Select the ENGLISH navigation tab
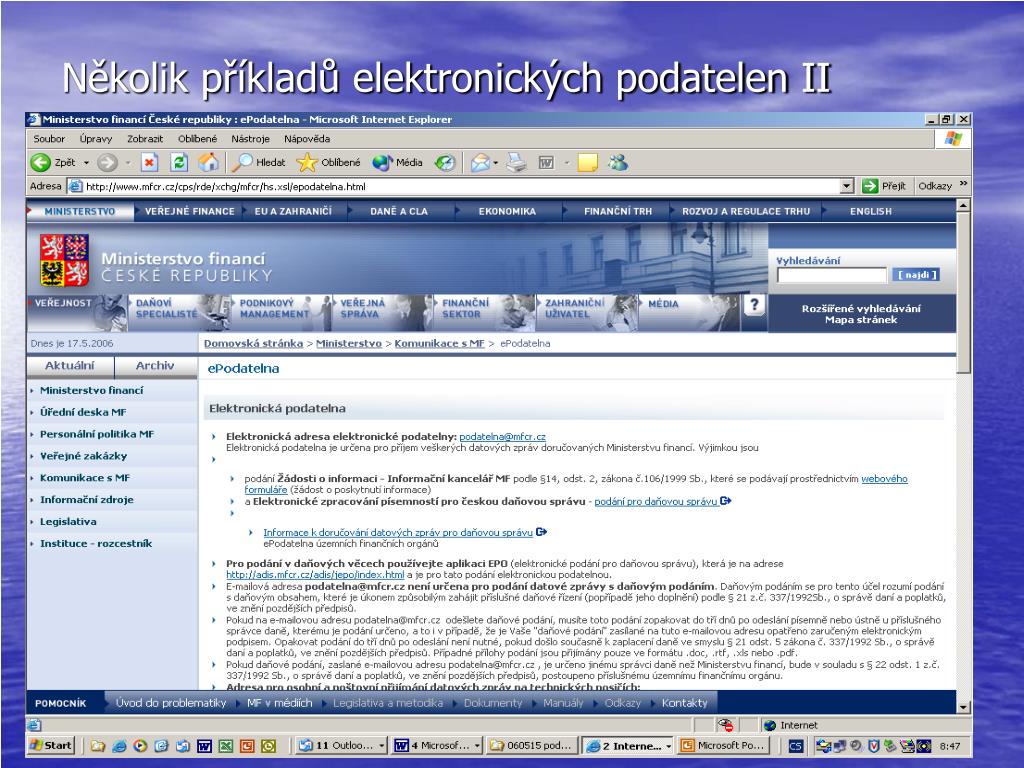This screenshot has height=768, width=1024. [871, 212]
